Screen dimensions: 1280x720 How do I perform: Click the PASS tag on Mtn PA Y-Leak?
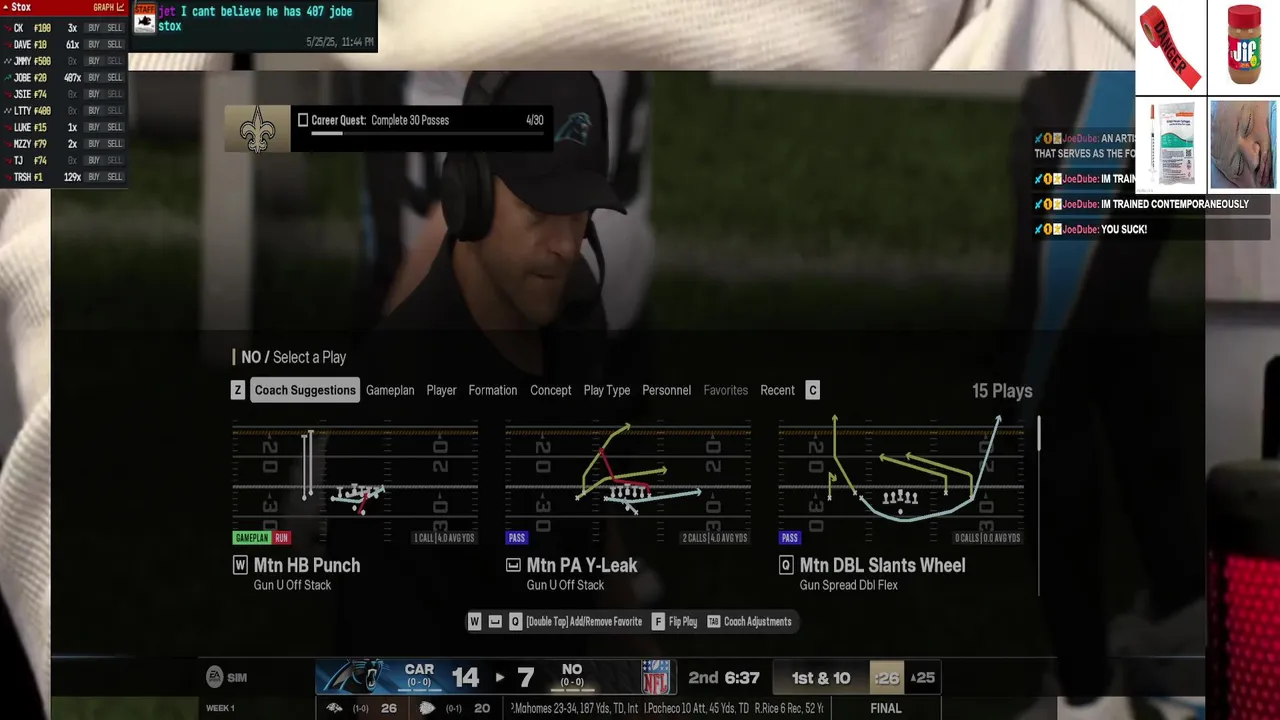click(516, 538)
